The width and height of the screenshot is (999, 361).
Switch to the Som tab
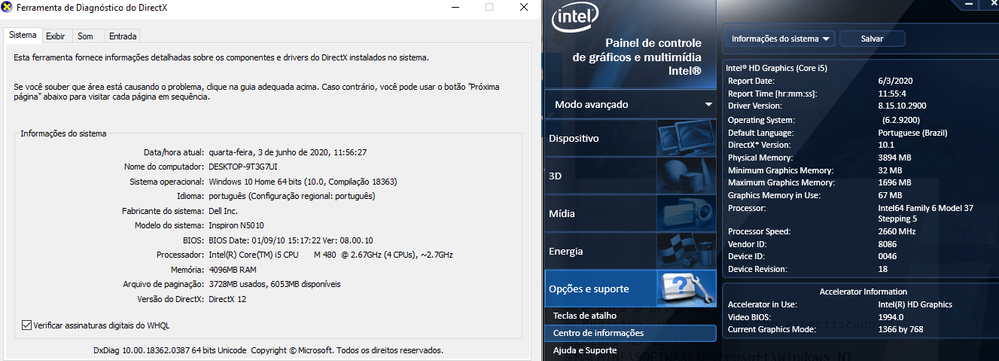click(85, 36)
